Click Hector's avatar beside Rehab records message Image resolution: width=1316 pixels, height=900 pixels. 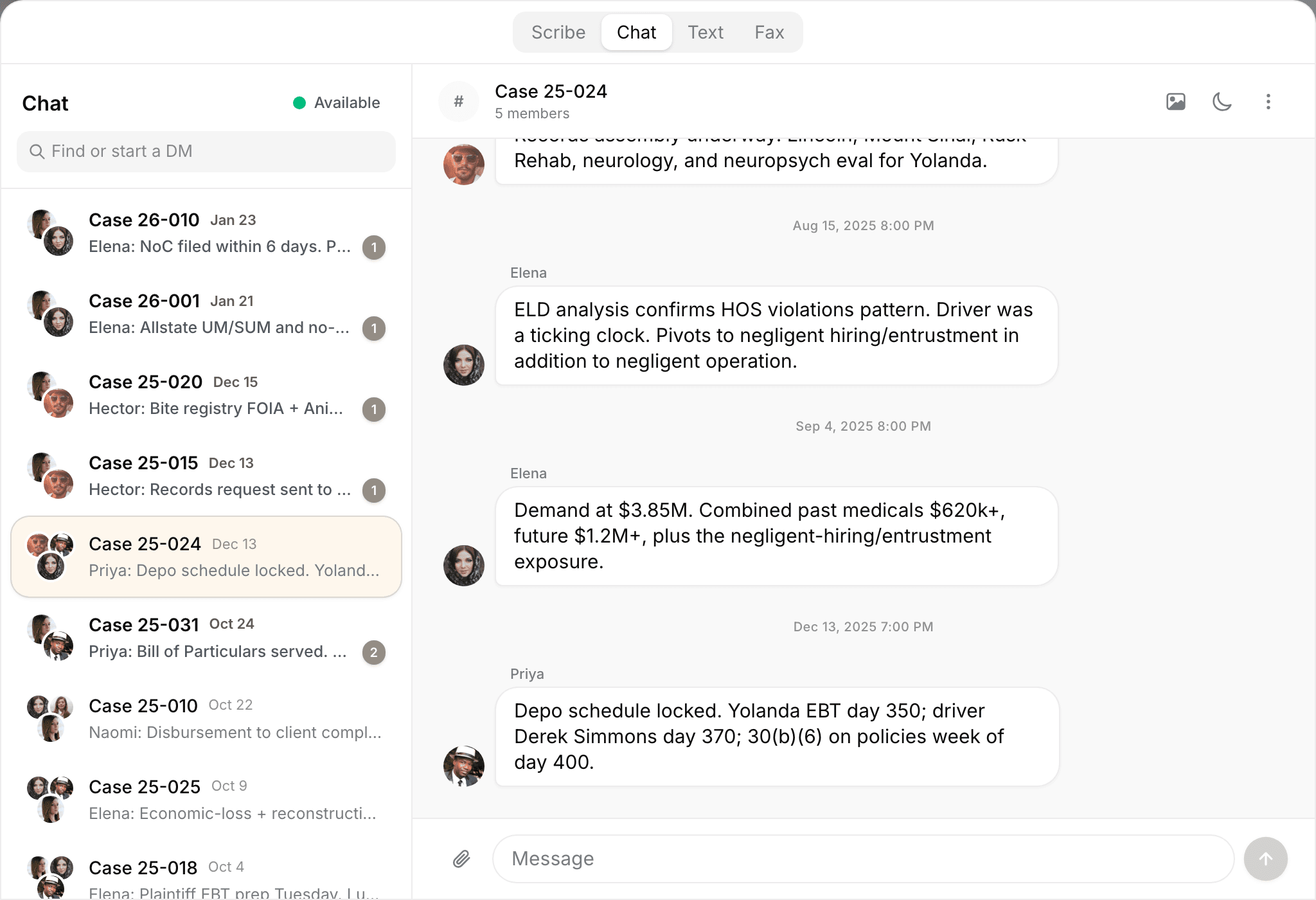[x=464, y=165]
